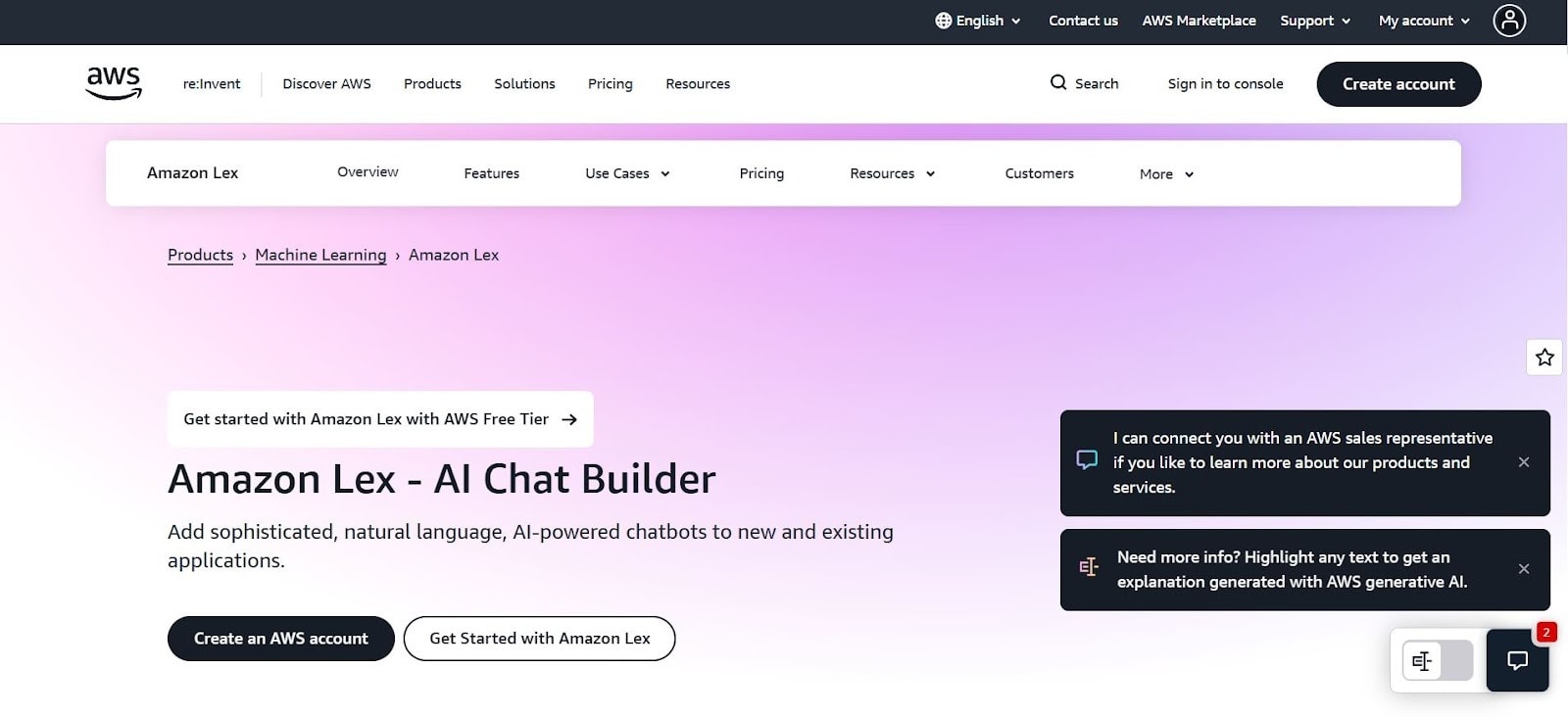Expand the Use Cases dropdown
The height and width of the screenshot is (717, 1568).
pyautogui.click(x=626, y=173)
